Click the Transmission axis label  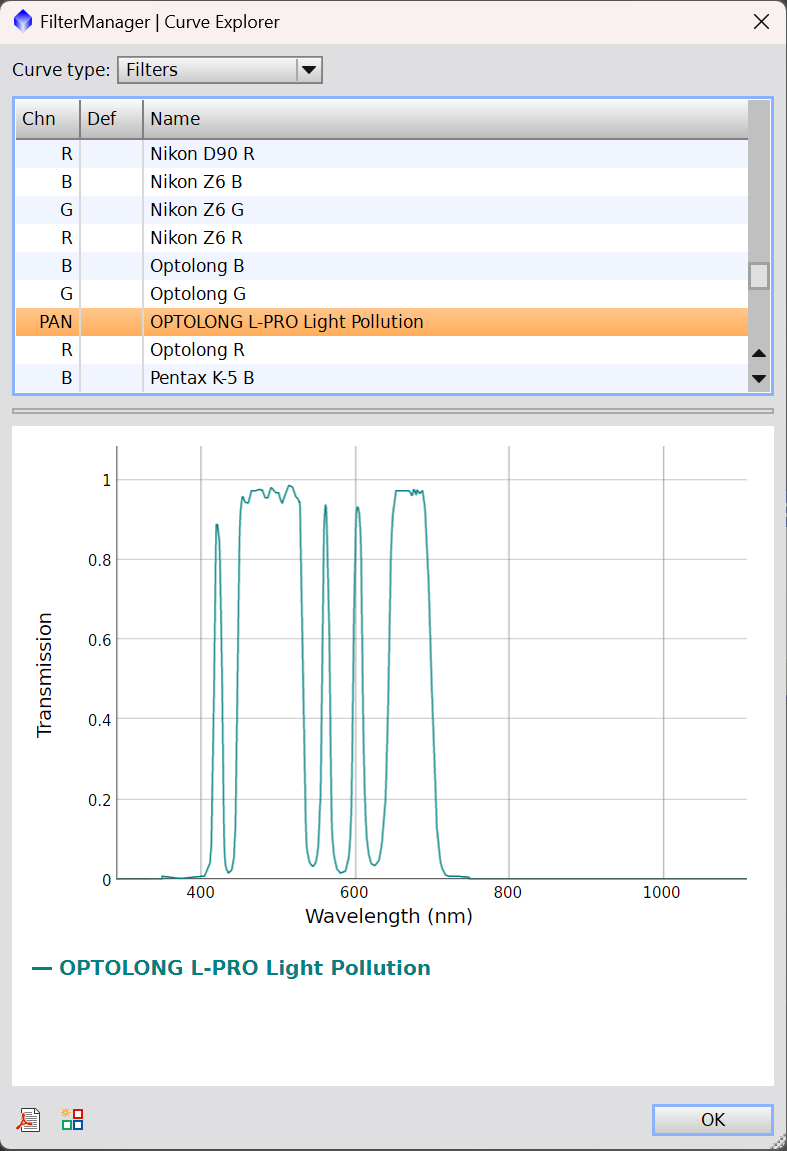[44, 675]
